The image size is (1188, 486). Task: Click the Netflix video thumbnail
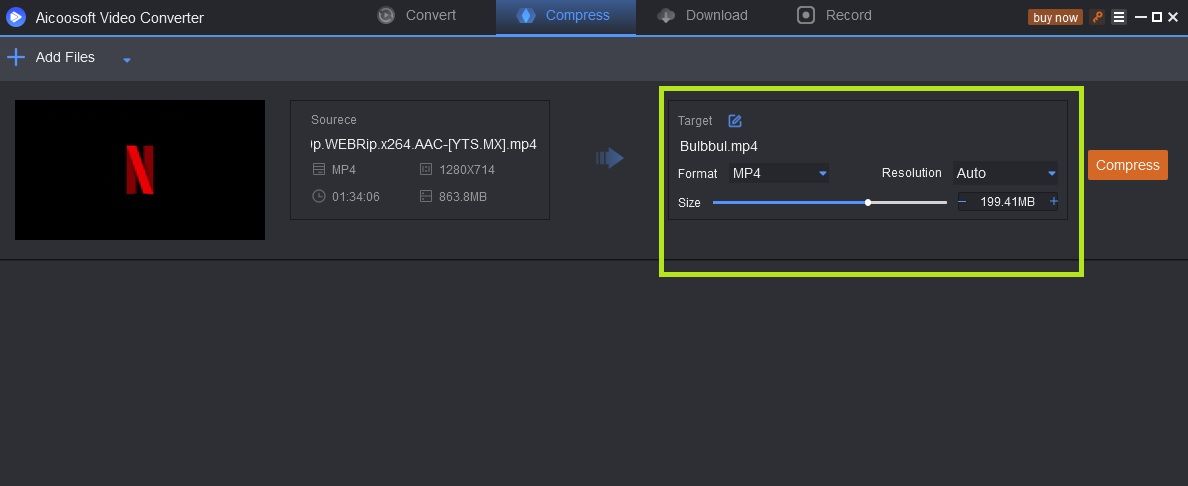click(x=140, y=170)
